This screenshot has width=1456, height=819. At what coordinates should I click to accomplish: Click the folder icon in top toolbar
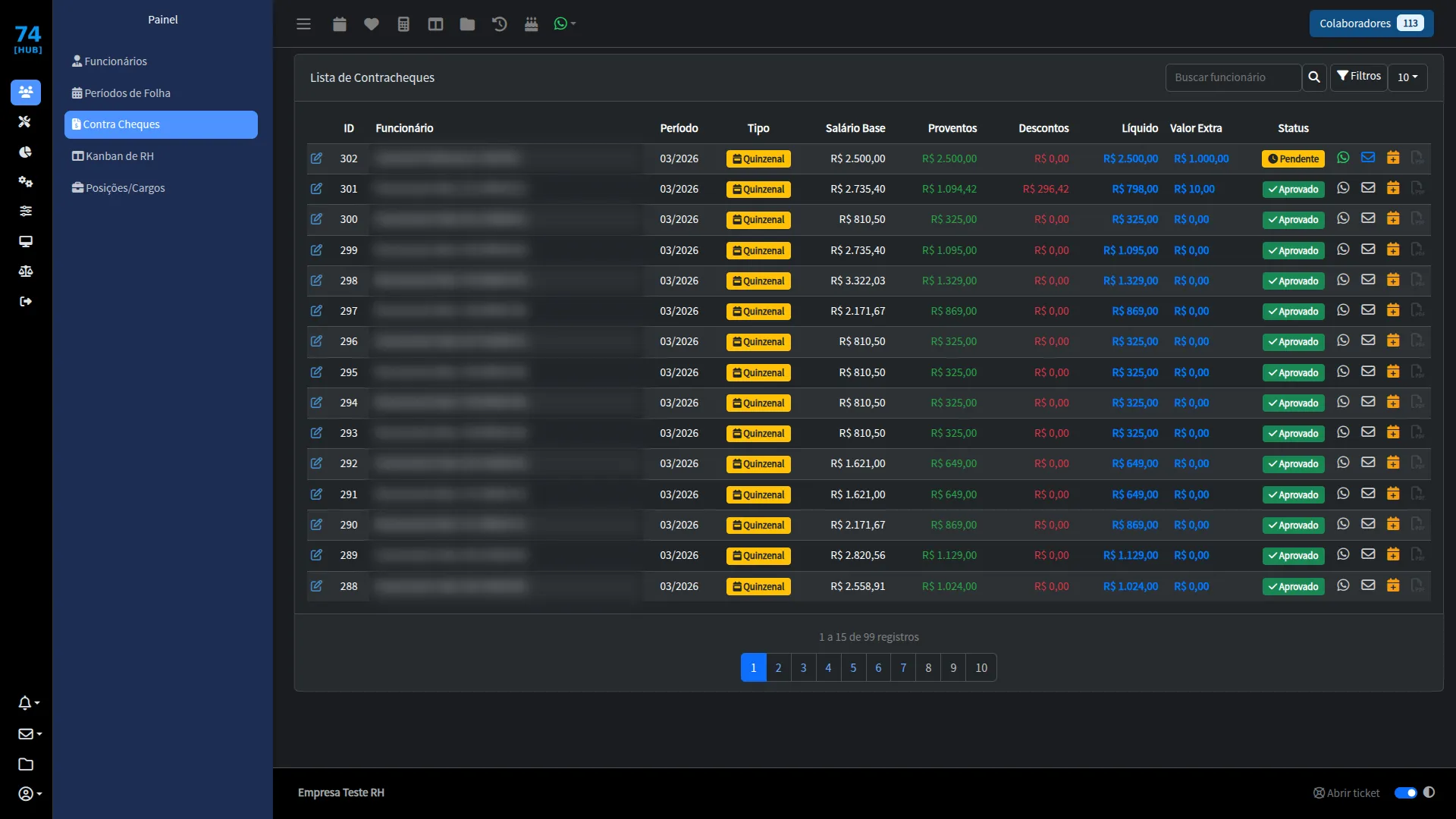pos(467,24)
